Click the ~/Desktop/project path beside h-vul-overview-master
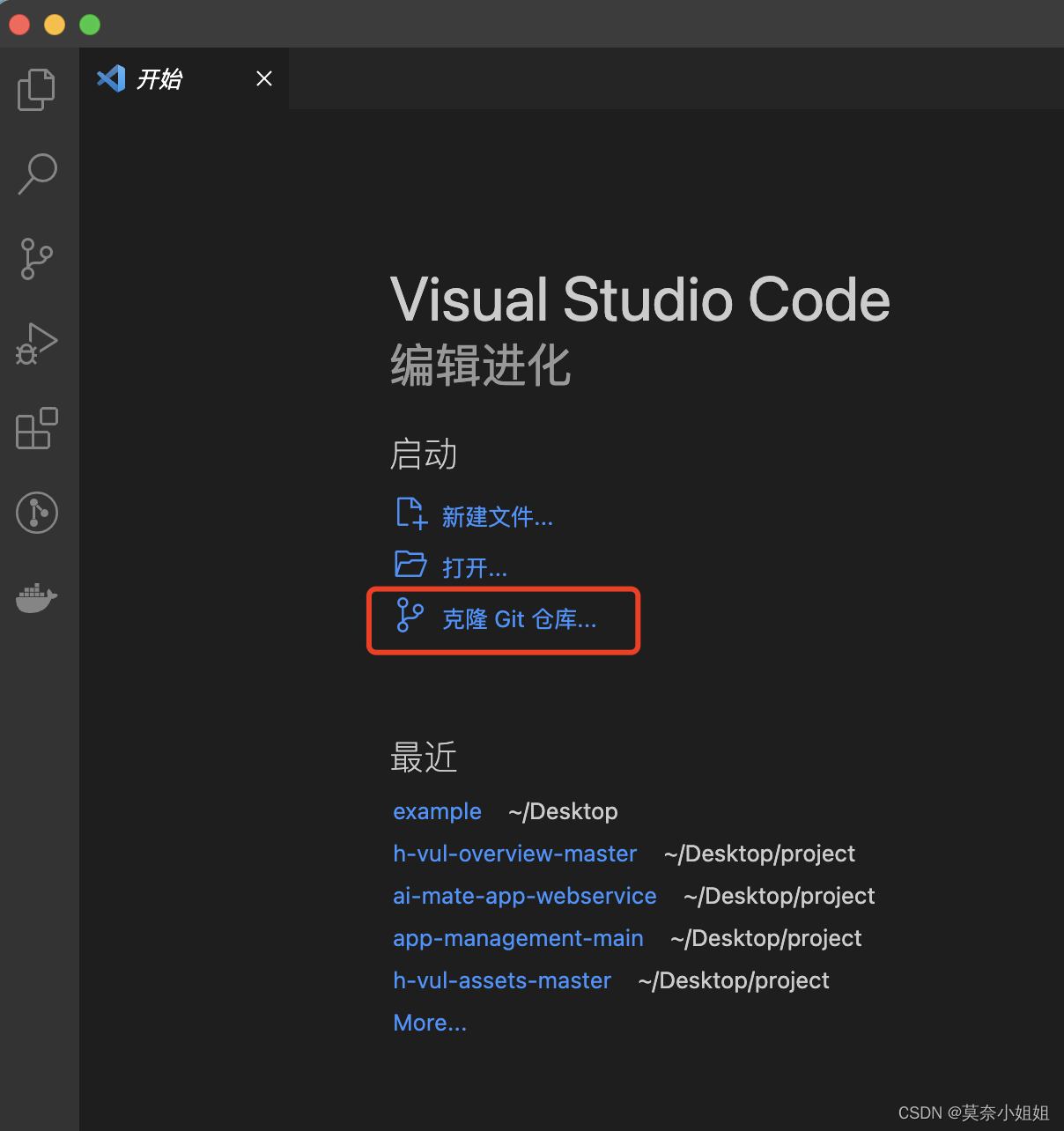 pyautogui.click(x=759, y=854)
